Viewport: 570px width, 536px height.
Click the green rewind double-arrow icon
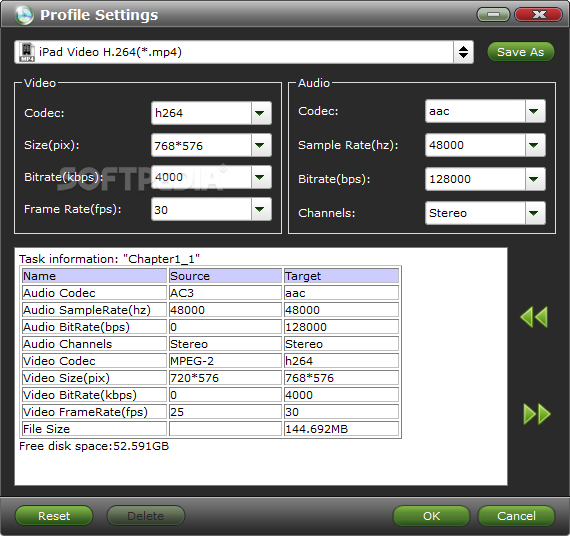pyautogui.click(x=534, y=317)
